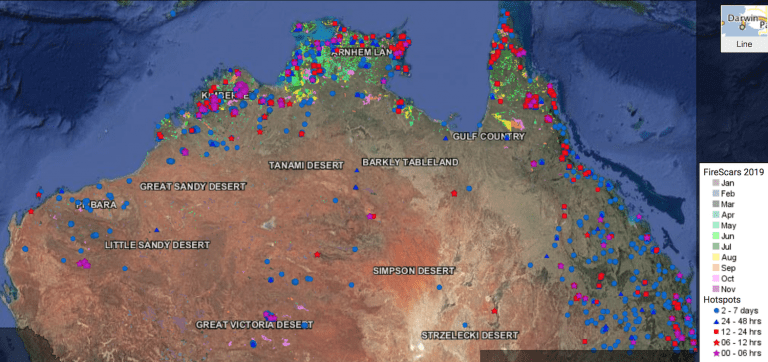Viewport: 768px width, 362px height.
Task: Click the Jun green fire scar swatch
Action: point(716,236)
